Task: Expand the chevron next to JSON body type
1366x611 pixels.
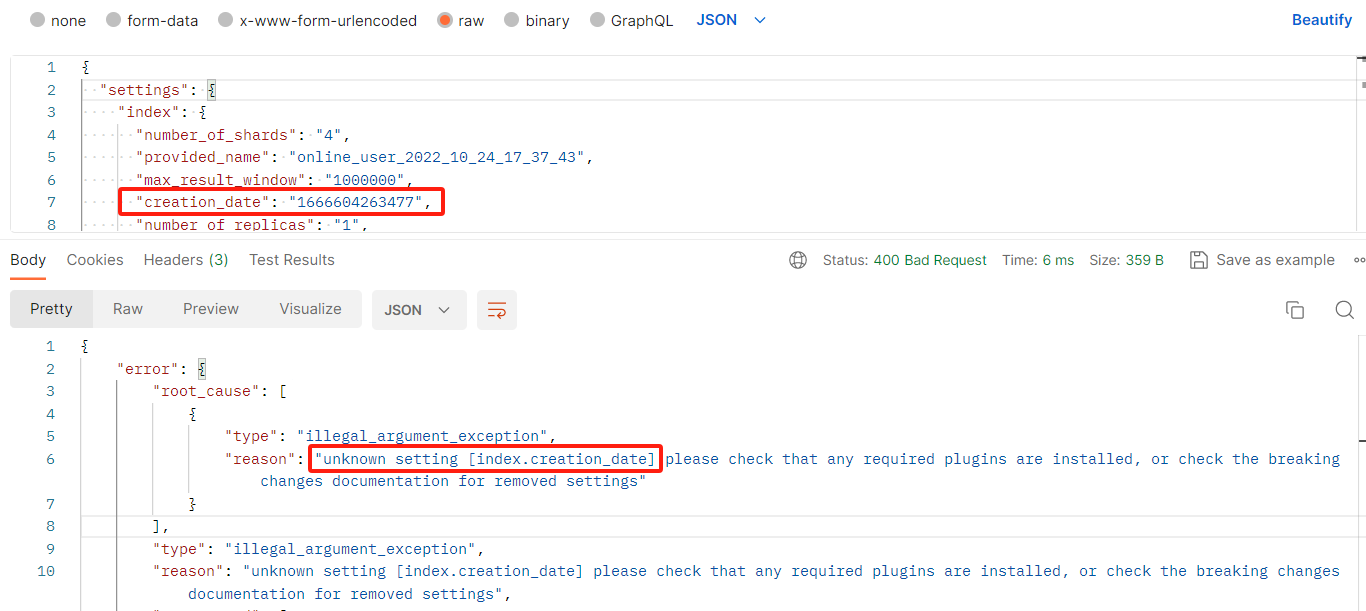Action: pos(759,20)
